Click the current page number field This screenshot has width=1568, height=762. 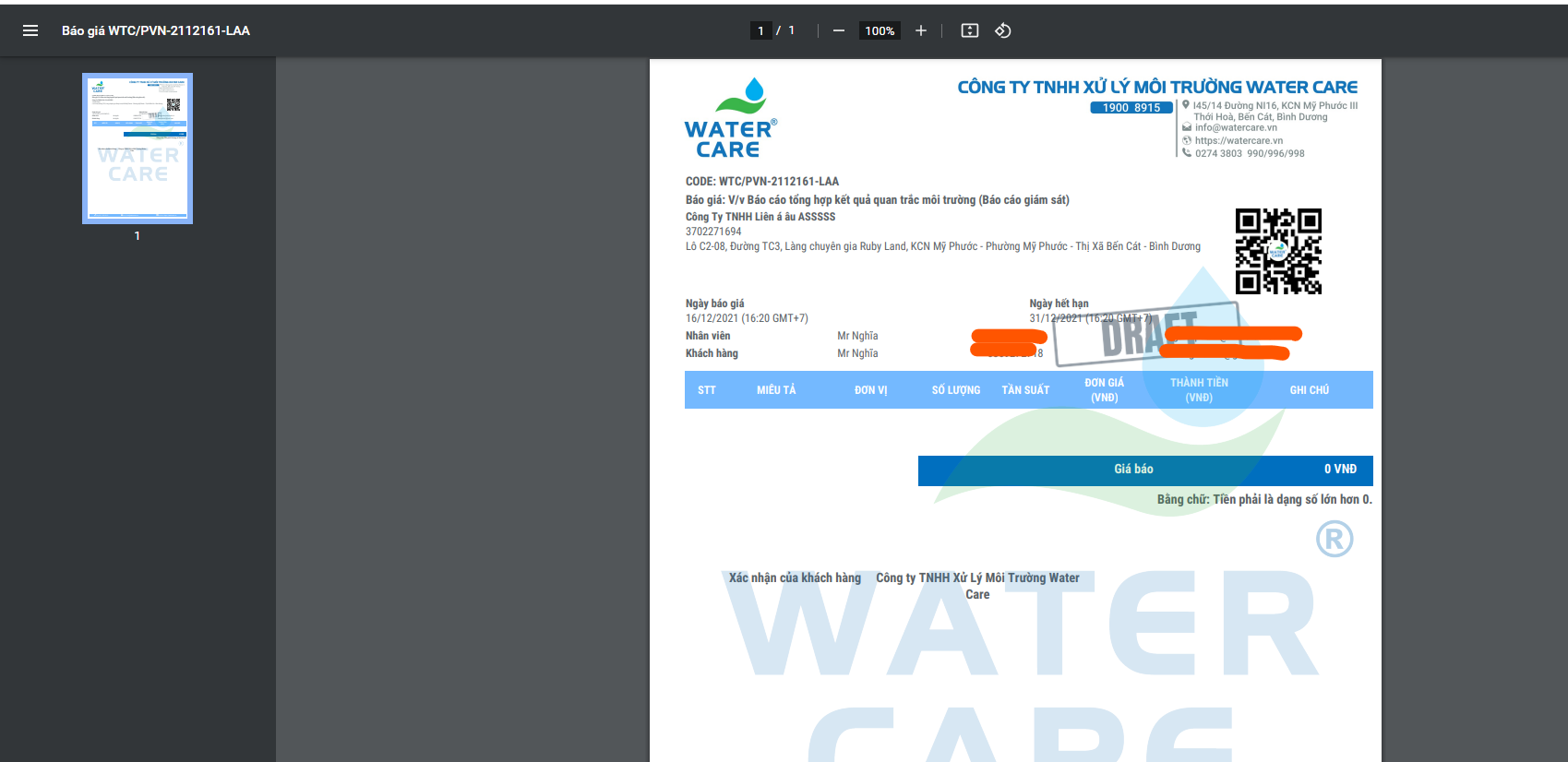(760, 30)
